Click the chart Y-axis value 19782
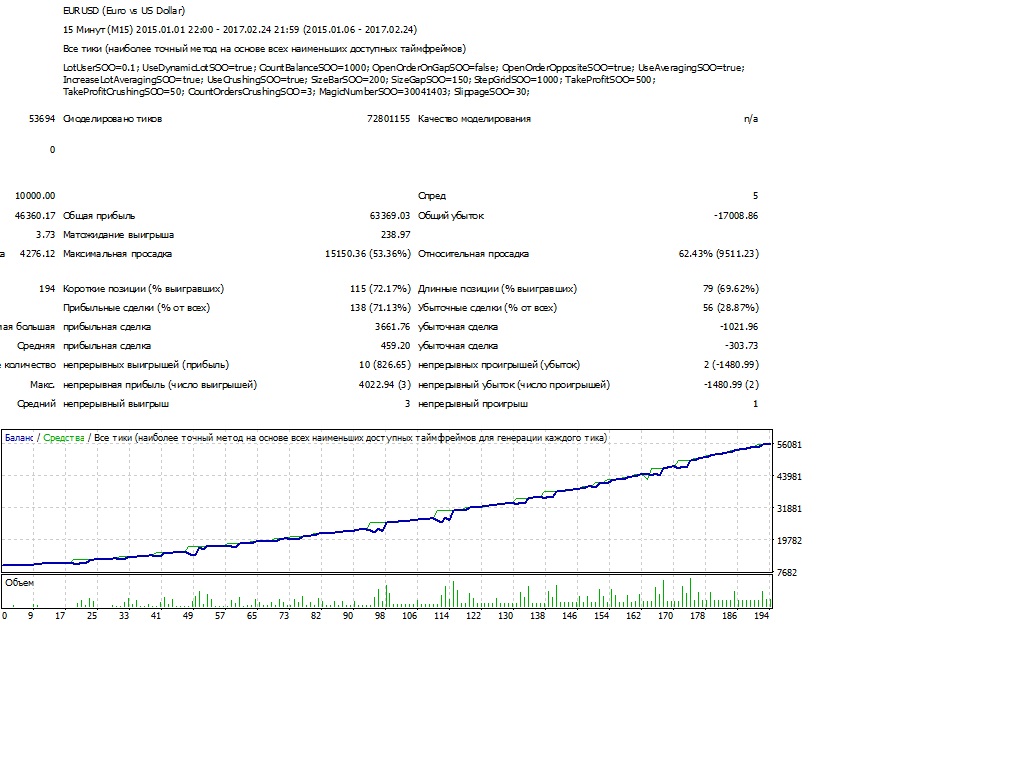The height and width of the screenshot is (768, 1024). [789, 541]
